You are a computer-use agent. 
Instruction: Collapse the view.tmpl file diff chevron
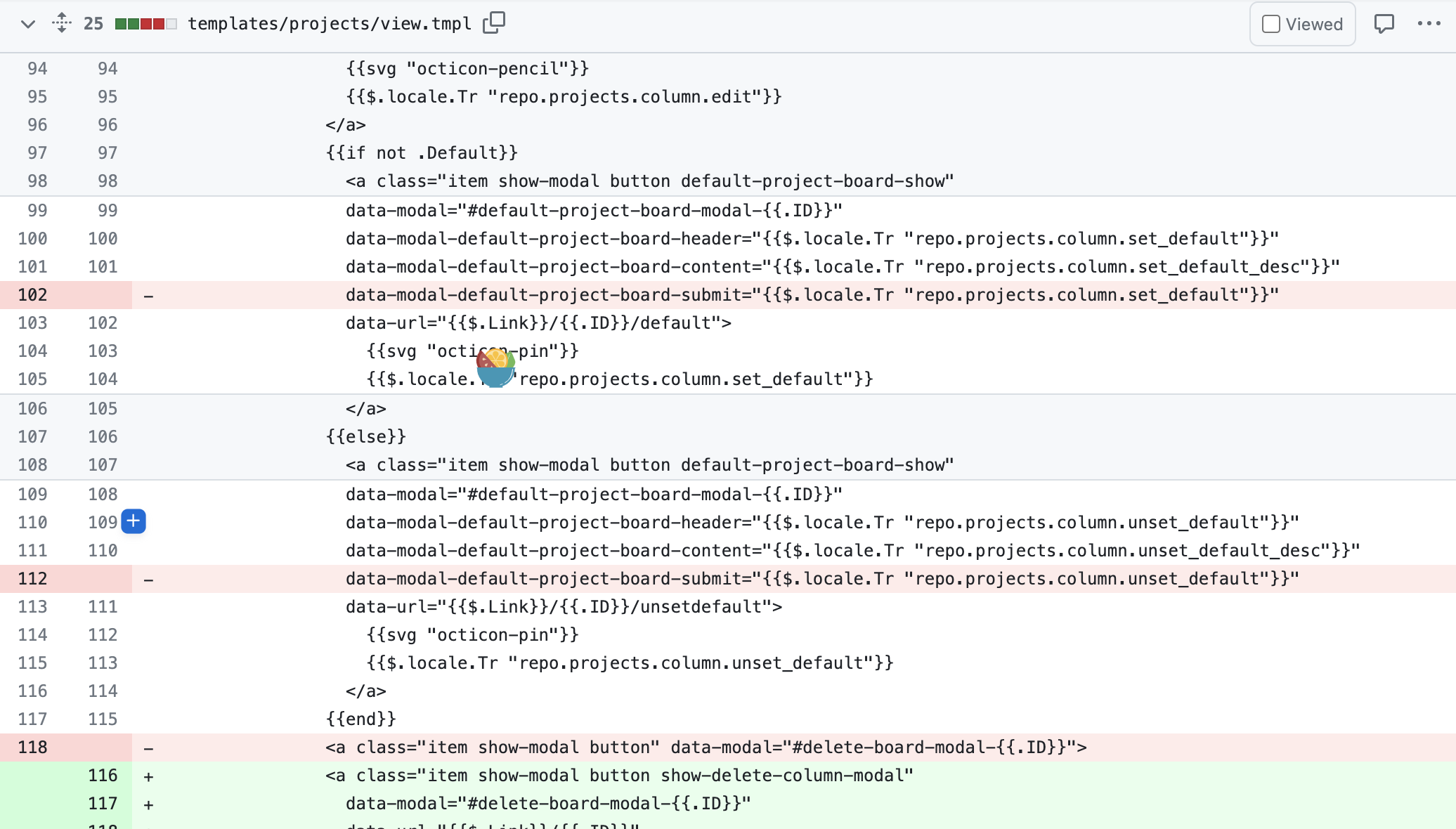28,24
